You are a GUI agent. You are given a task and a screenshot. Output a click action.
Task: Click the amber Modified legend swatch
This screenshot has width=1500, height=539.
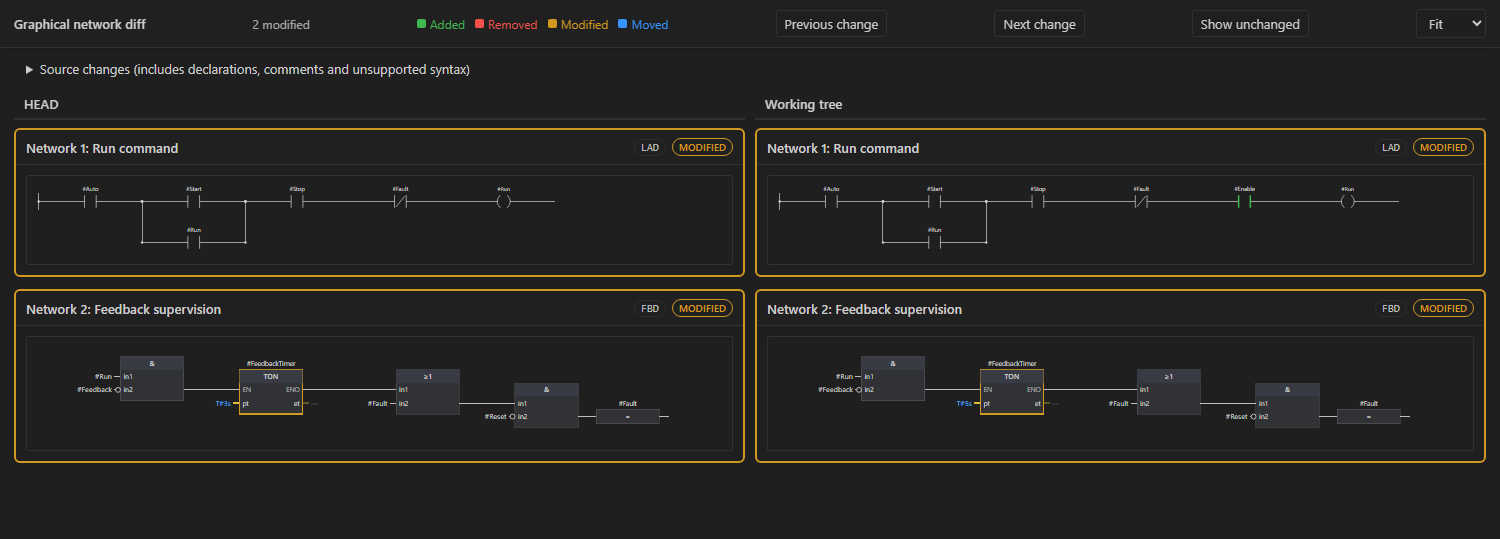click(x=553, y=25)
